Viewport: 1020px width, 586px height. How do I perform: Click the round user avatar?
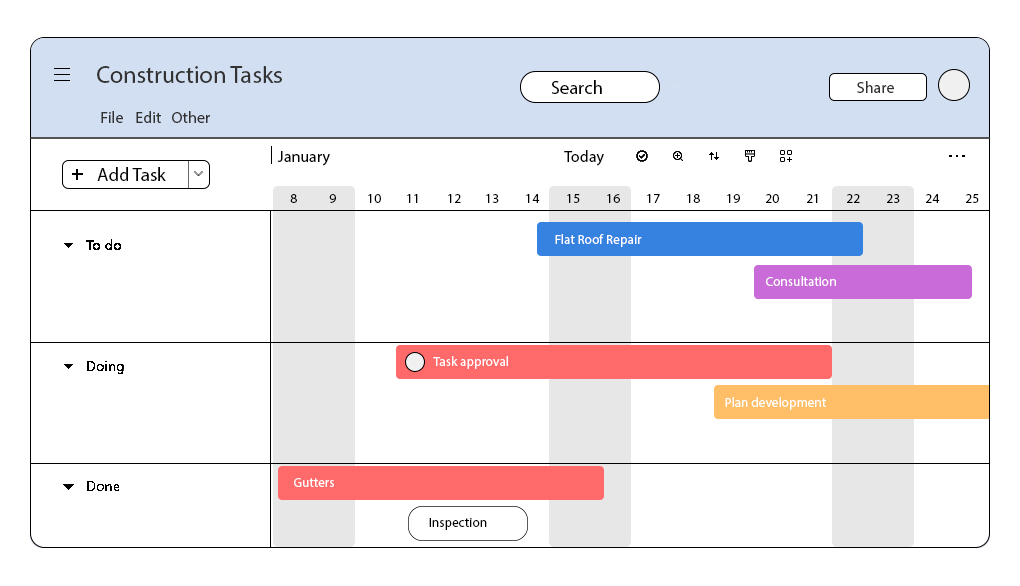[x=954, y=85]
